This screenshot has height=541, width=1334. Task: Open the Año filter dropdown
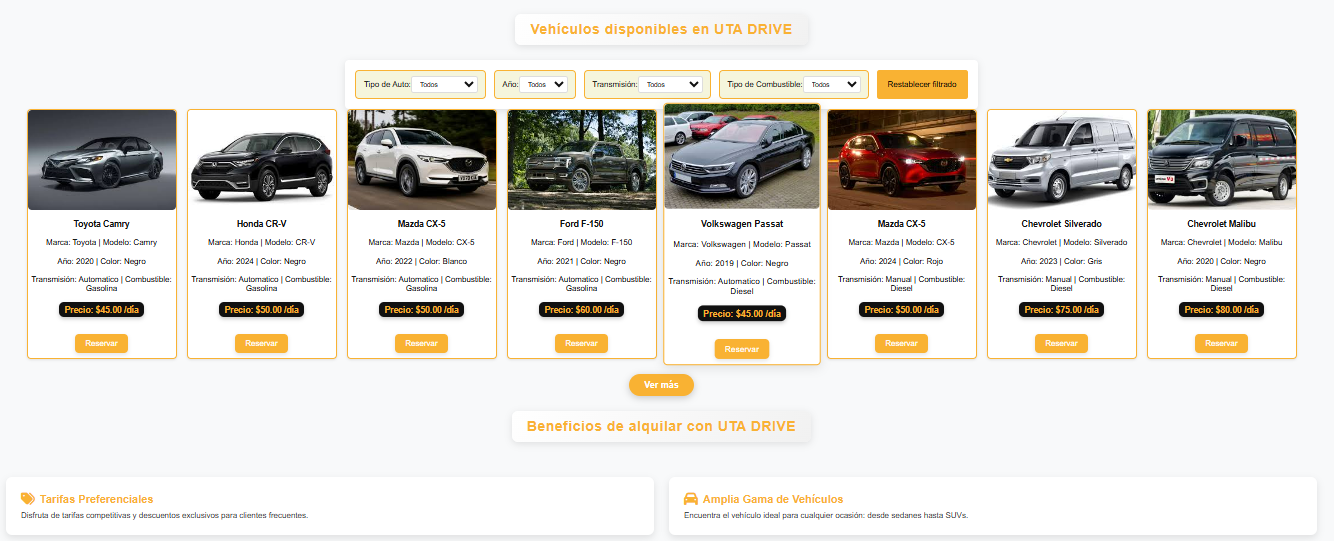pos(543,85)
